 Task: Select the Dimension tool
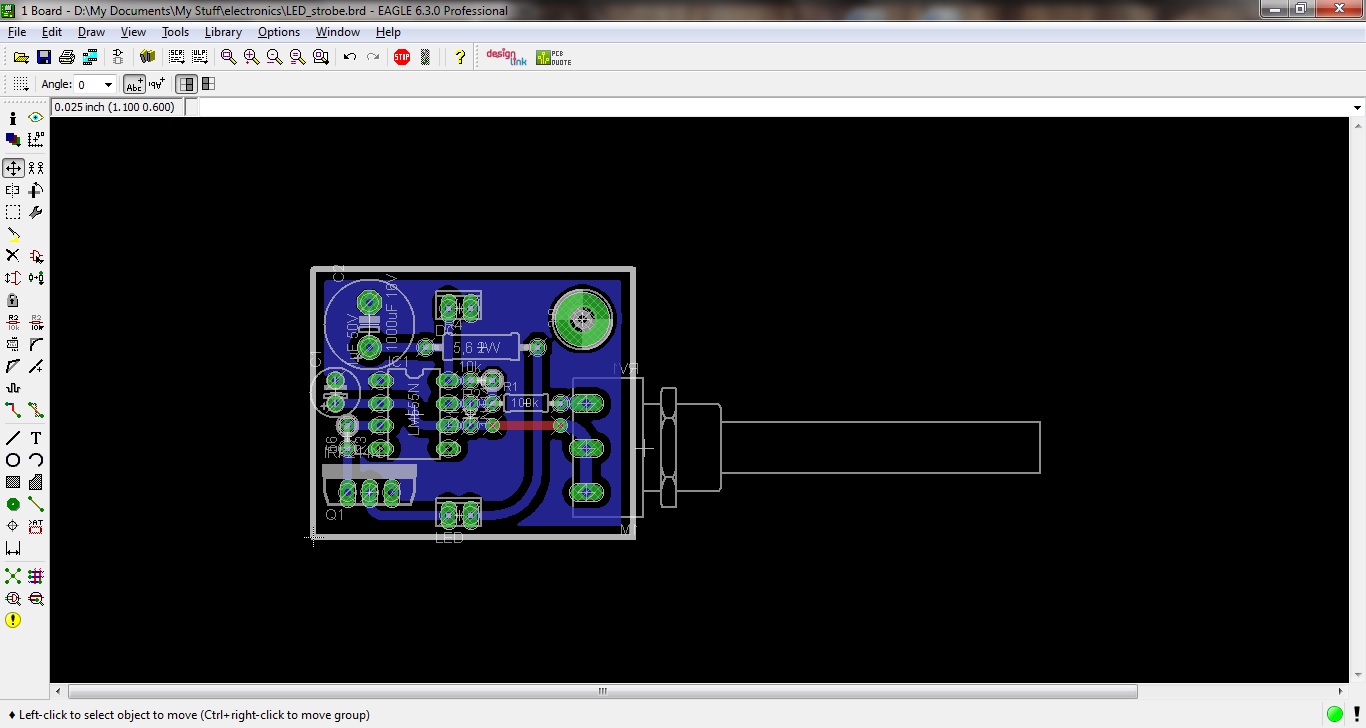pyautogui.click(x=13, y=548)
